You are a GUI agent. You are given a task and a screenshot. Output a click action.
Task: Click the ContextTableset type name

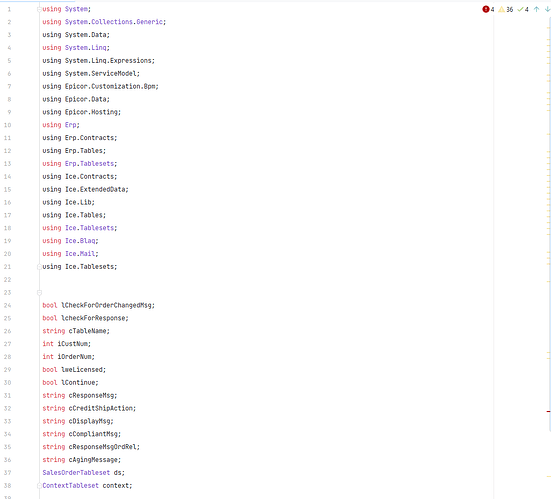click(x=71, y=486)
